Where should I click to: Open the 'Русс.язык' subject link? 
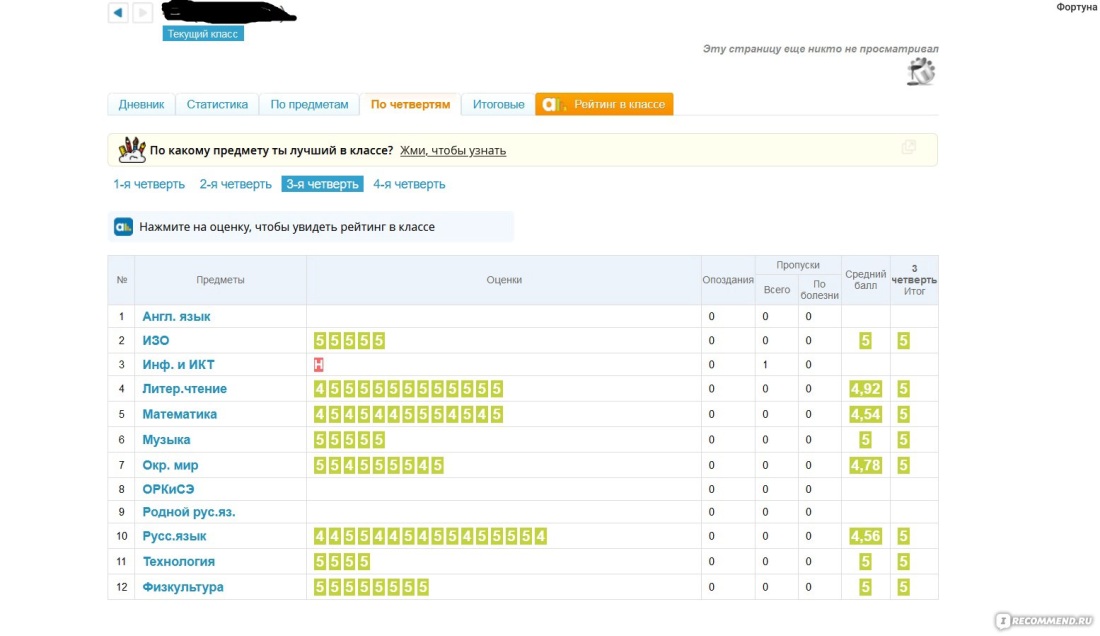174,537
